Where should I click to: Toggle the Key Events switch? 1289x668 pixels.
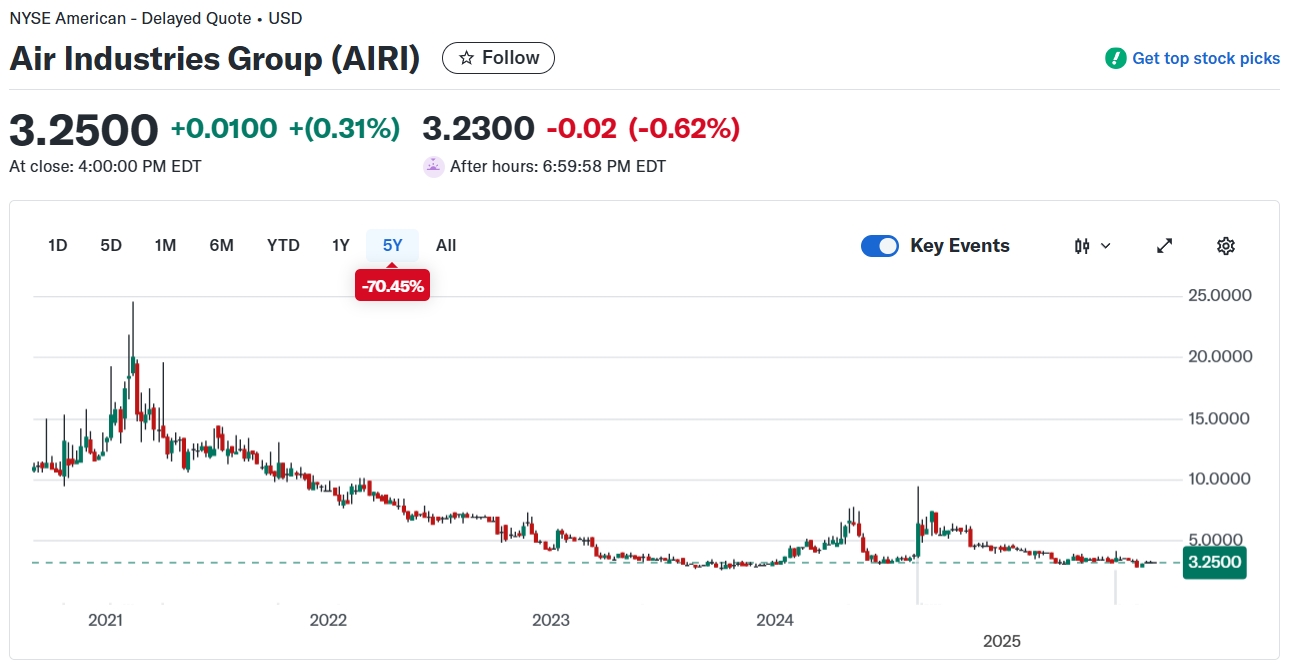(x=880, y=246)
